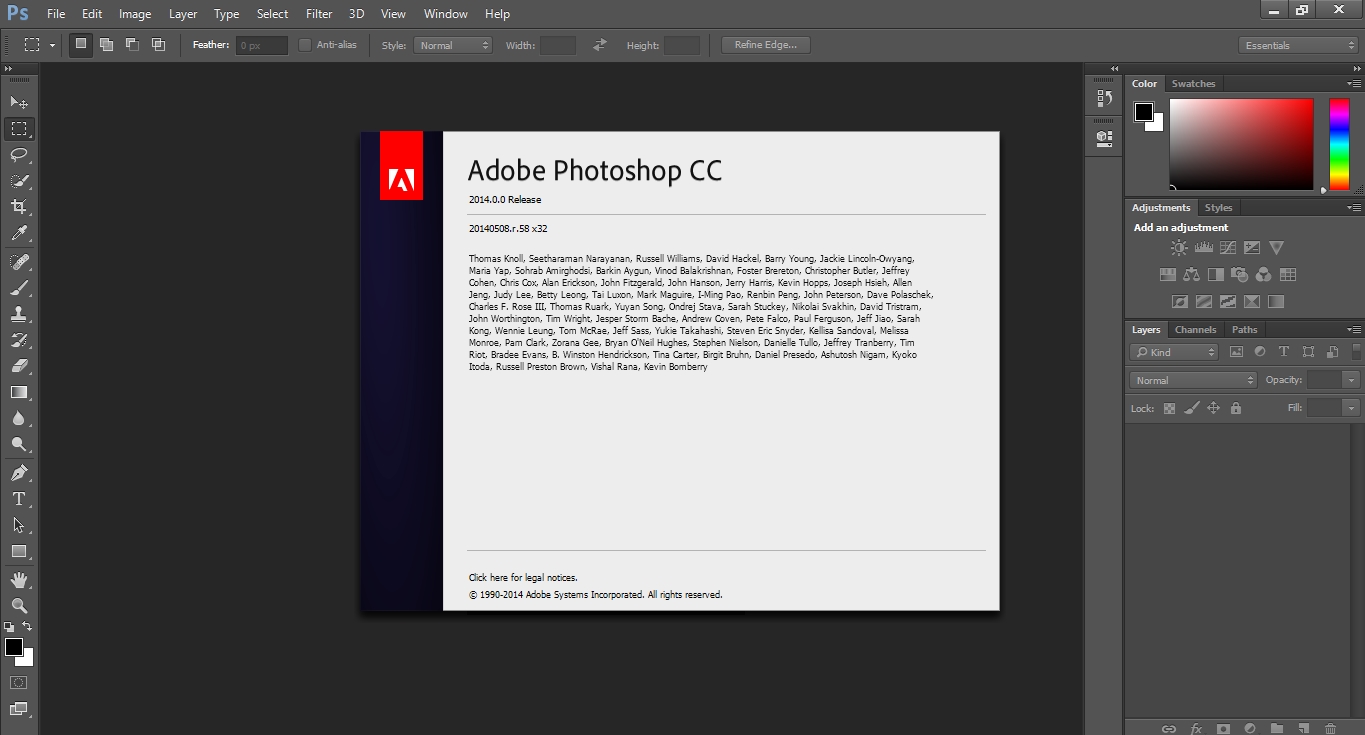Click the Refine Edge button
1365x735 pixels.
click(x=766, y=45)
